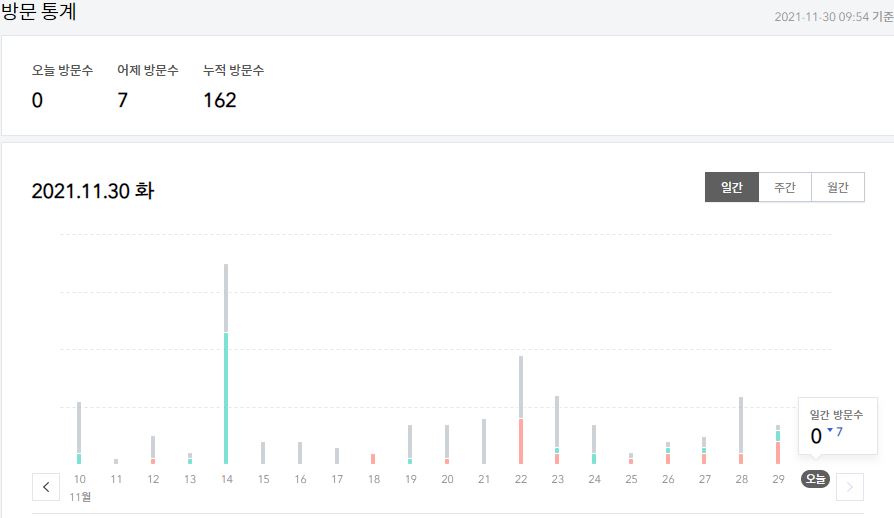Select the bar for day 21
894x518 pixels.
coord(484,442)
